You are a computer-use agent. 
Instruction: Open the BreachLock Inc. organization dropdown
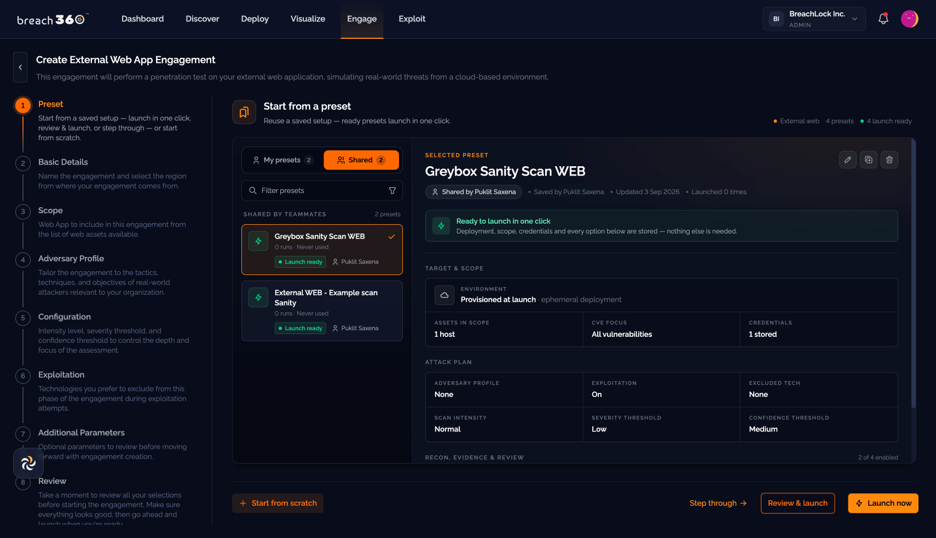pos(814,19)
